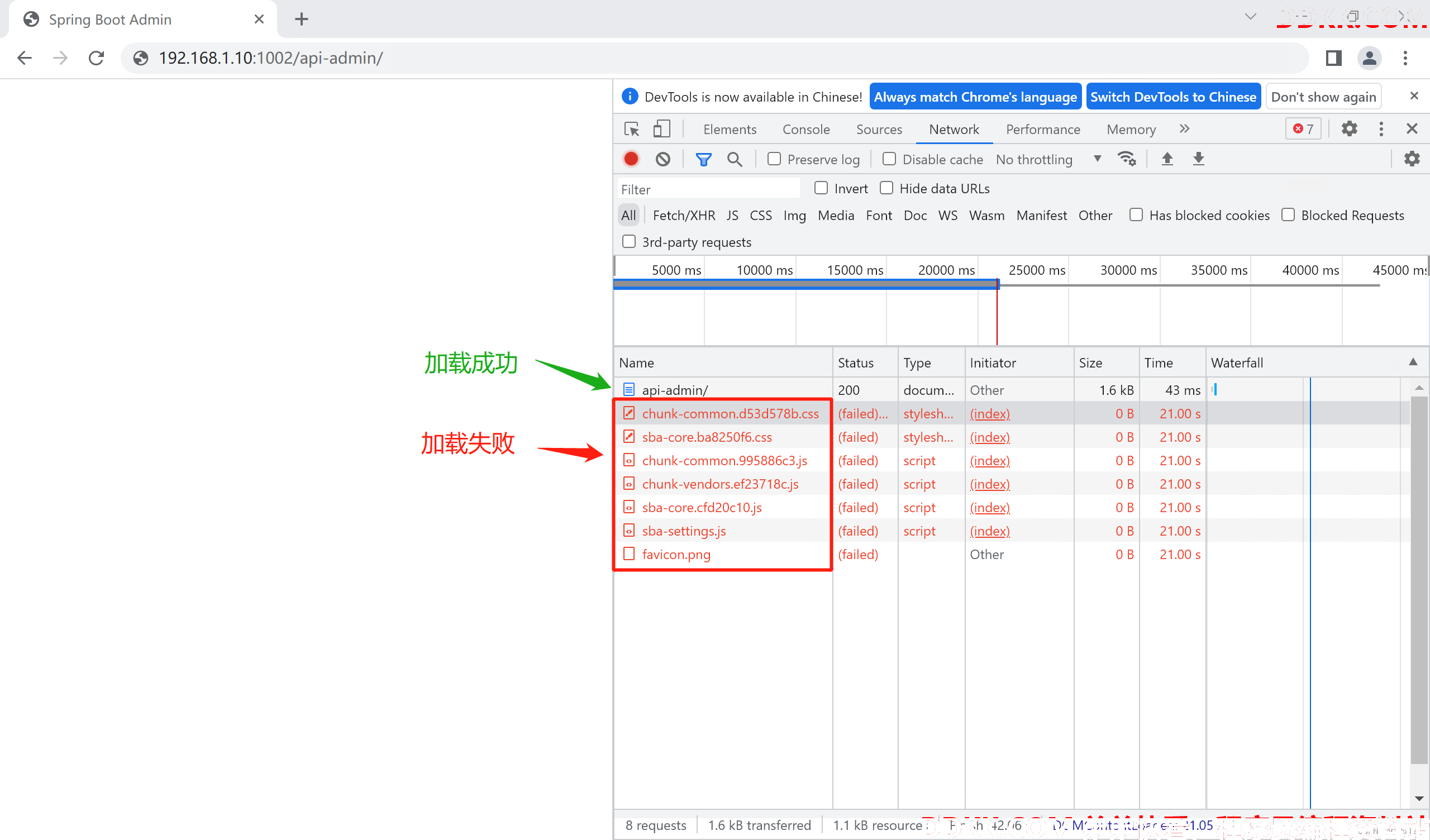Filter requests by Fetch/XHR
This screenshot has width=1430, height=840.
[684, 216]
